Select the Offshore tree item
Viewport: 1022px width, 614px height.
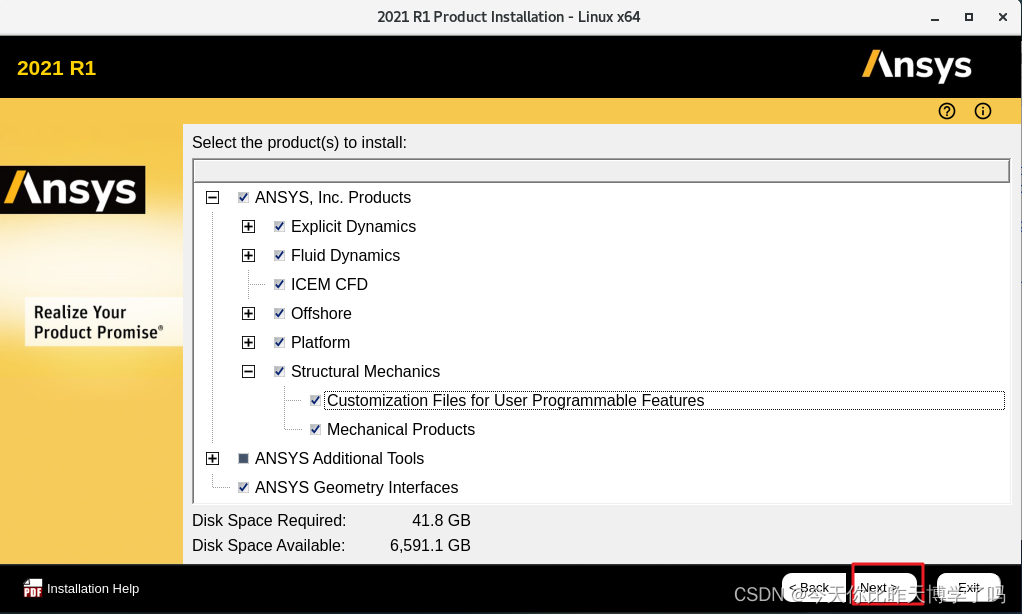pos(321,314)
